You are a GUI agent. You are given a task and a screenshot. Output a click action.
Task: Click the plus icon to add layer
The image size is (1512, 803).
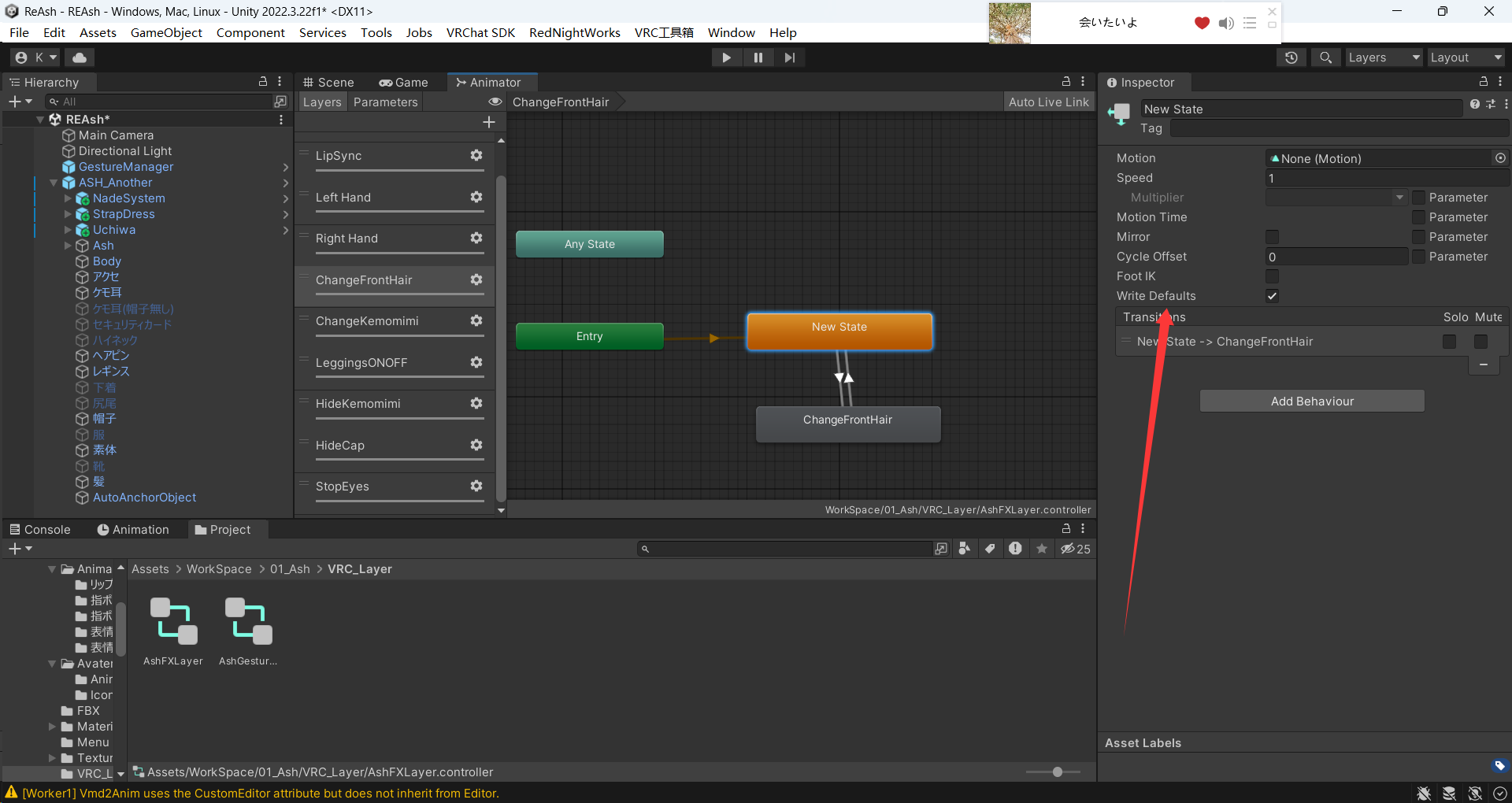[489, 122]
